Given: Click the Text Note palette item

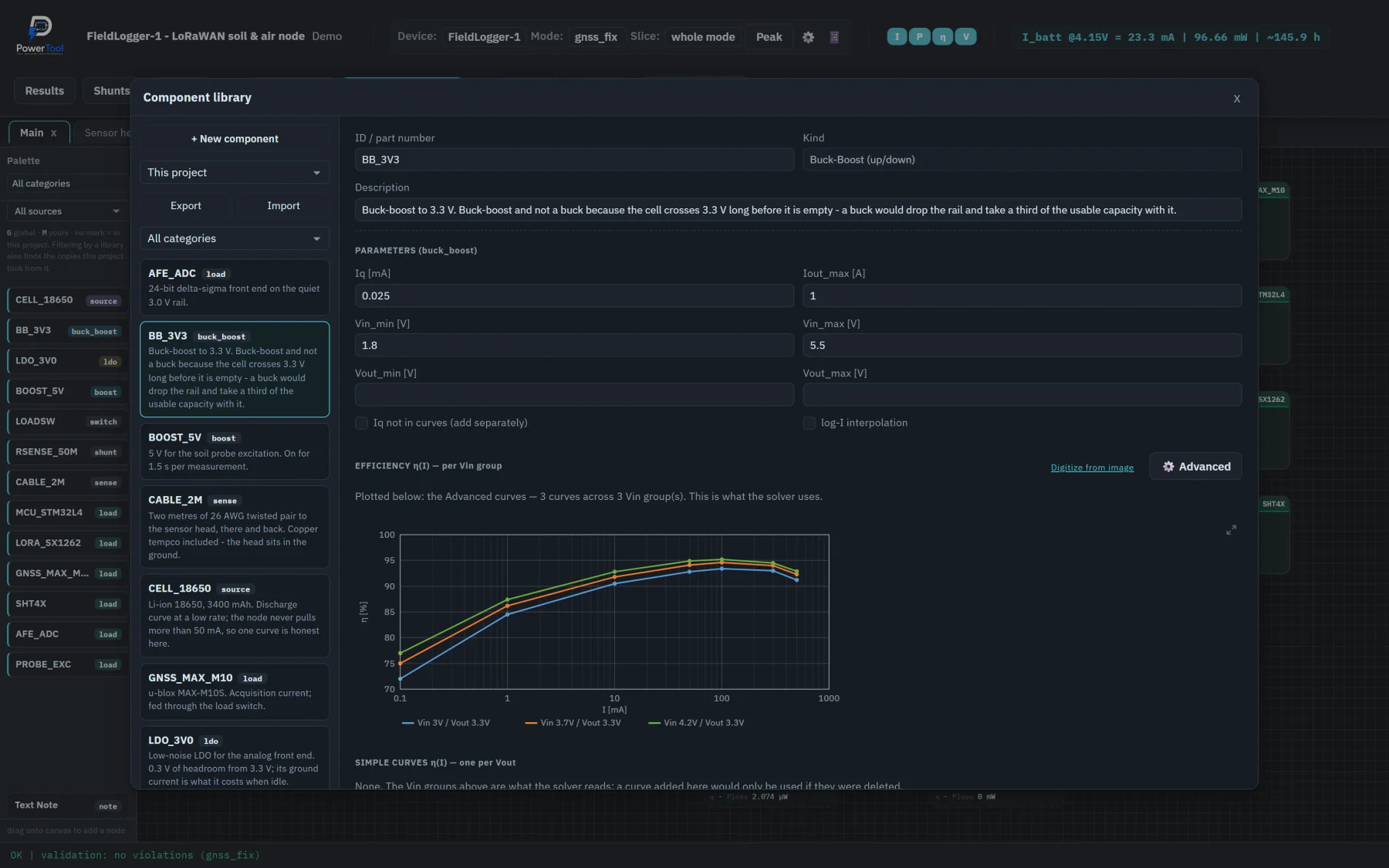Looking at the screenshot, I should coord(67,806).
